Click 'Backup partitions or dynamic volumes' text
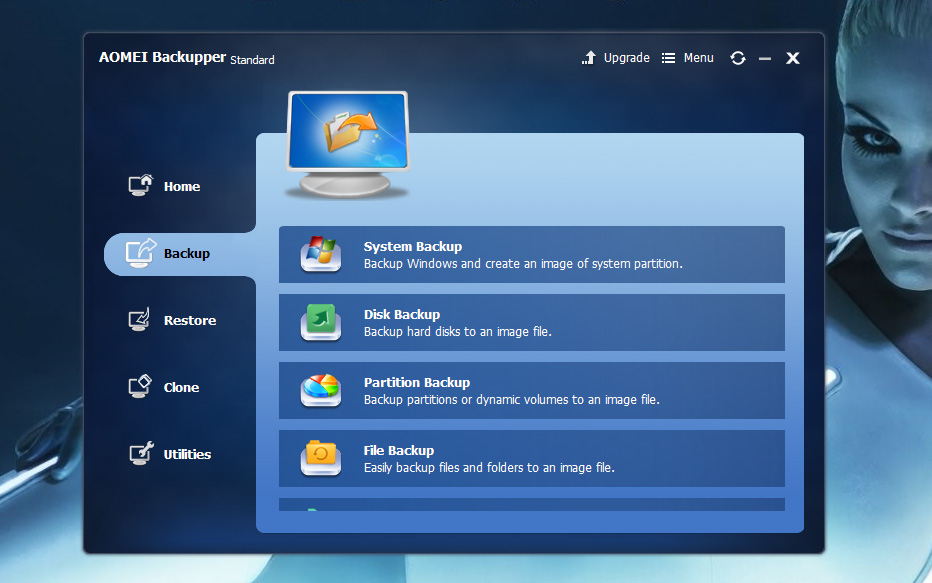 pos(512,399)
